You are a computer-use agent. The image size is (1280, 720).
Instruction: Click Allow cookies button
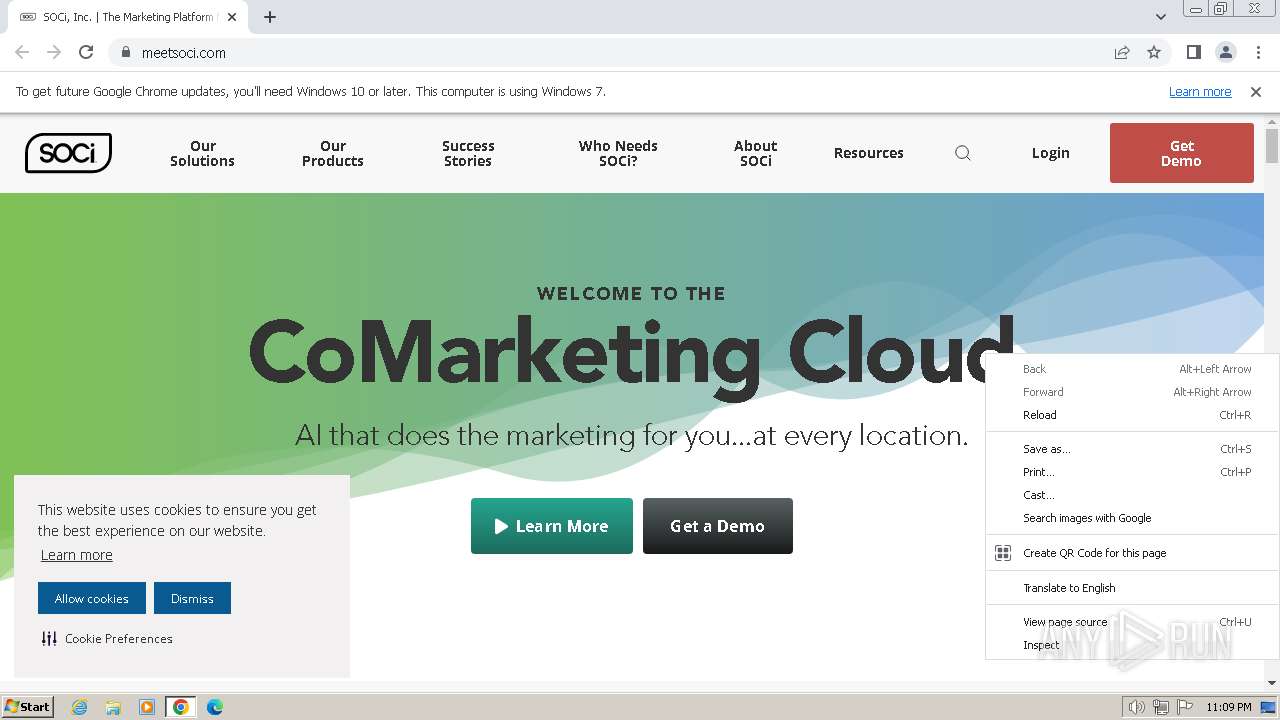92,598
